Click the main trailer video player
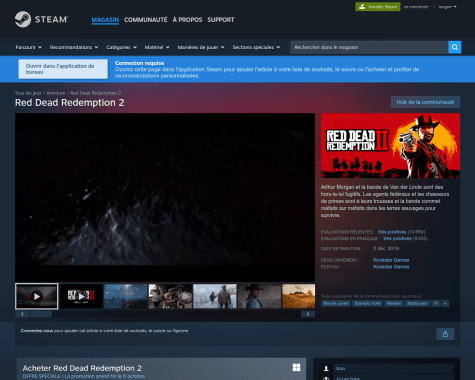 pyautogui.click(x=165, y=197)
